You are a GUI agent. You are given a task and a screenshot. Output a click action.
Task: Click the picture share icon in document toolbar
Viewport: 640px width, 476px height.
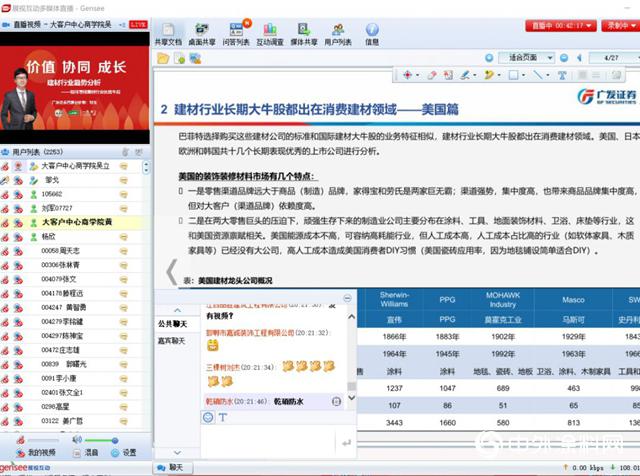[x=195, y=58]
